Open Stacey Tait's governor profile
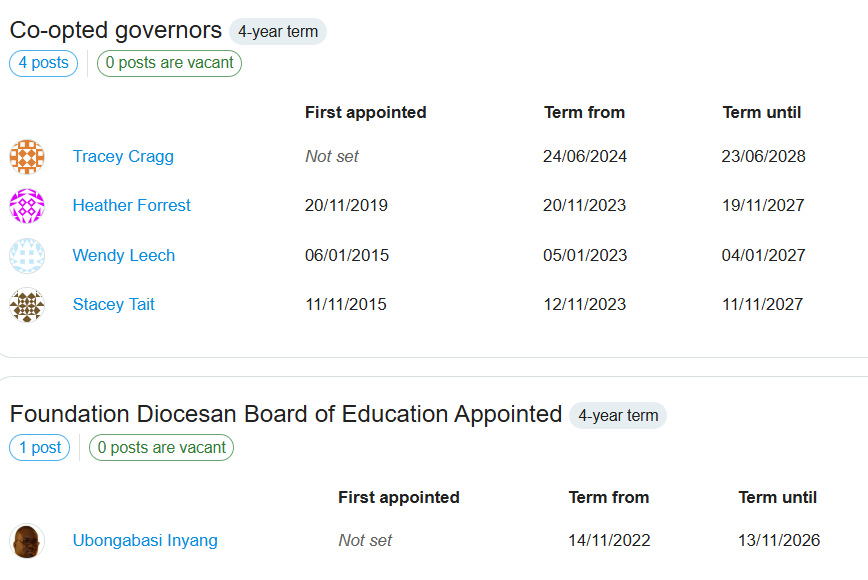Screen dimensions: 868x580 (x=113, y=305)
